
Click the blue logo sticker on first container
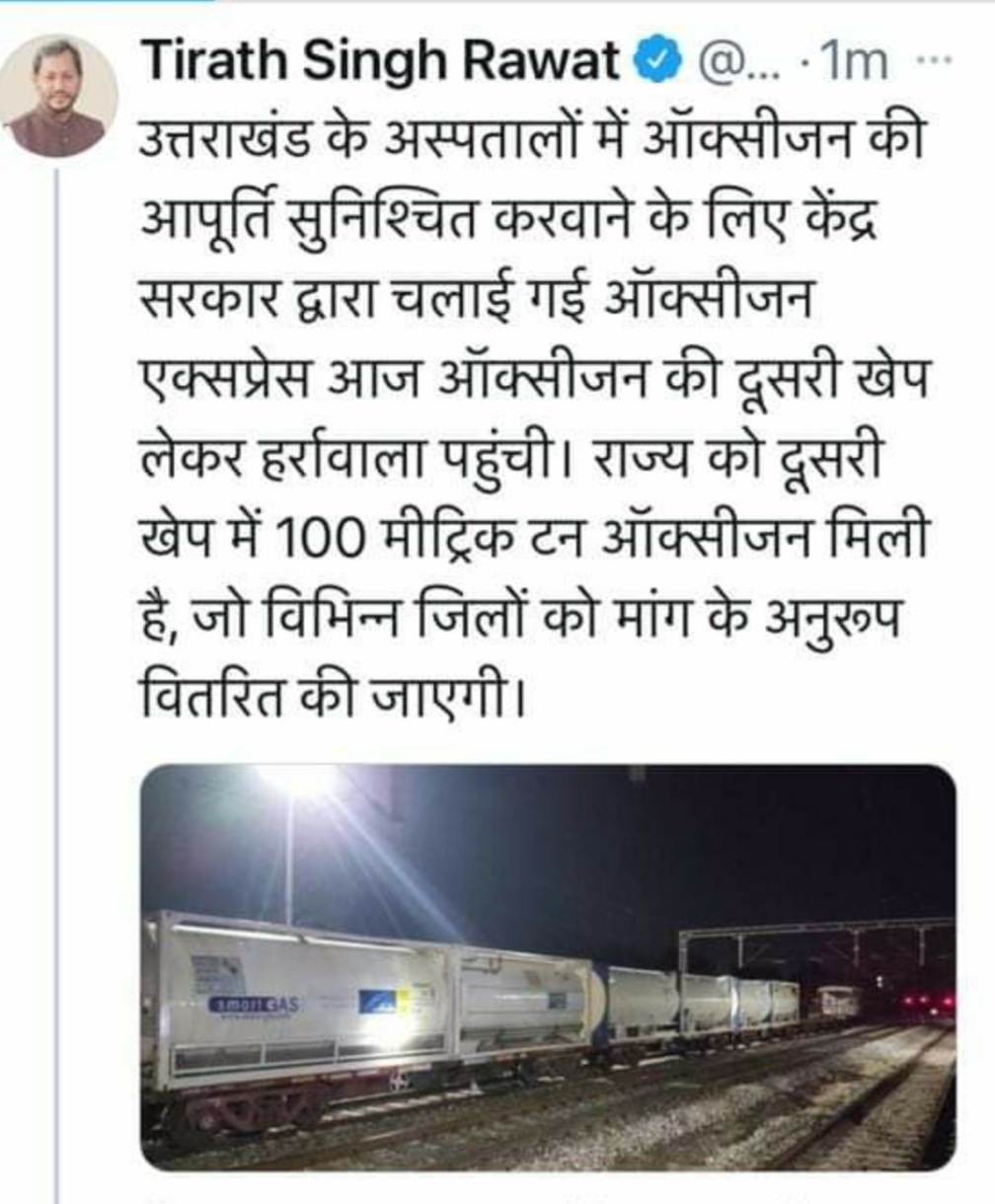coord(380,1001)
